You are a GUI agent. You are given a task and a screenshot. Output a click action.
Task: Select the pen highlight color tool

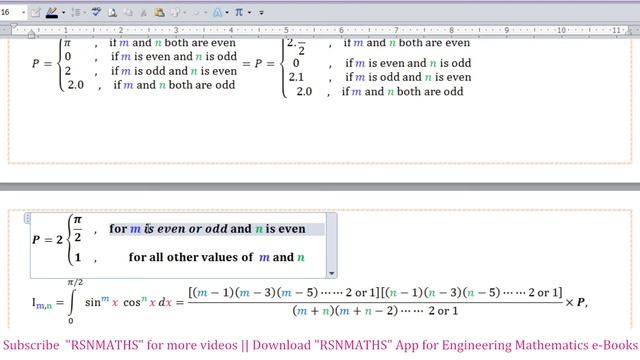click(x=52, y=13)
